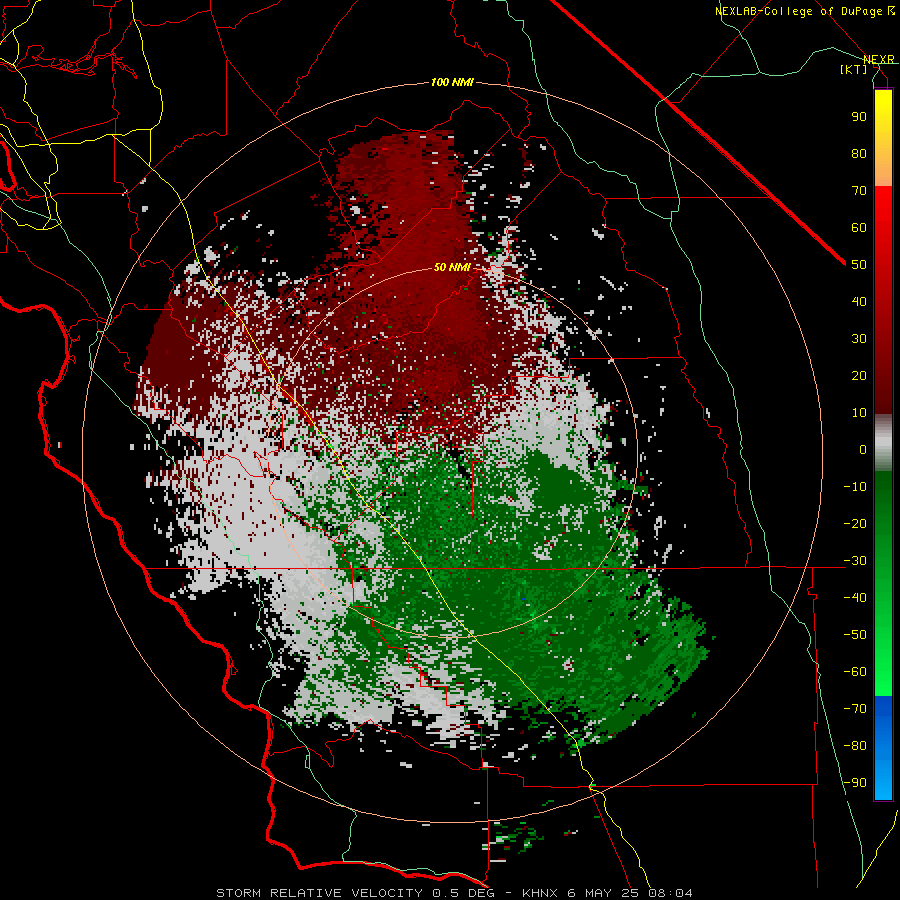Click the 50 NMI range ring label
The width and height of the screenshot is (900, 900).
click(x=452, y=267)
